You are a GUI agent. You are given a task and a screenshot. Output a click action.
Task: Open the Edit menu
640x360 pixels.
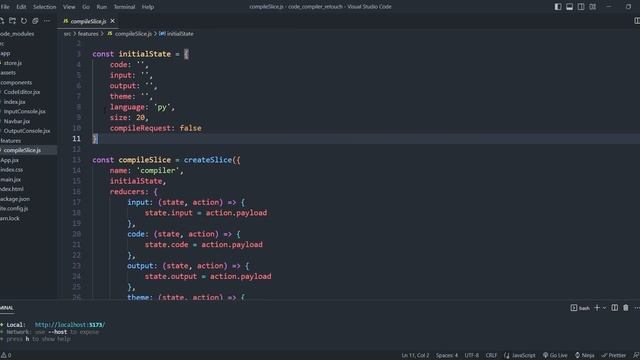(x=21, y=7)
